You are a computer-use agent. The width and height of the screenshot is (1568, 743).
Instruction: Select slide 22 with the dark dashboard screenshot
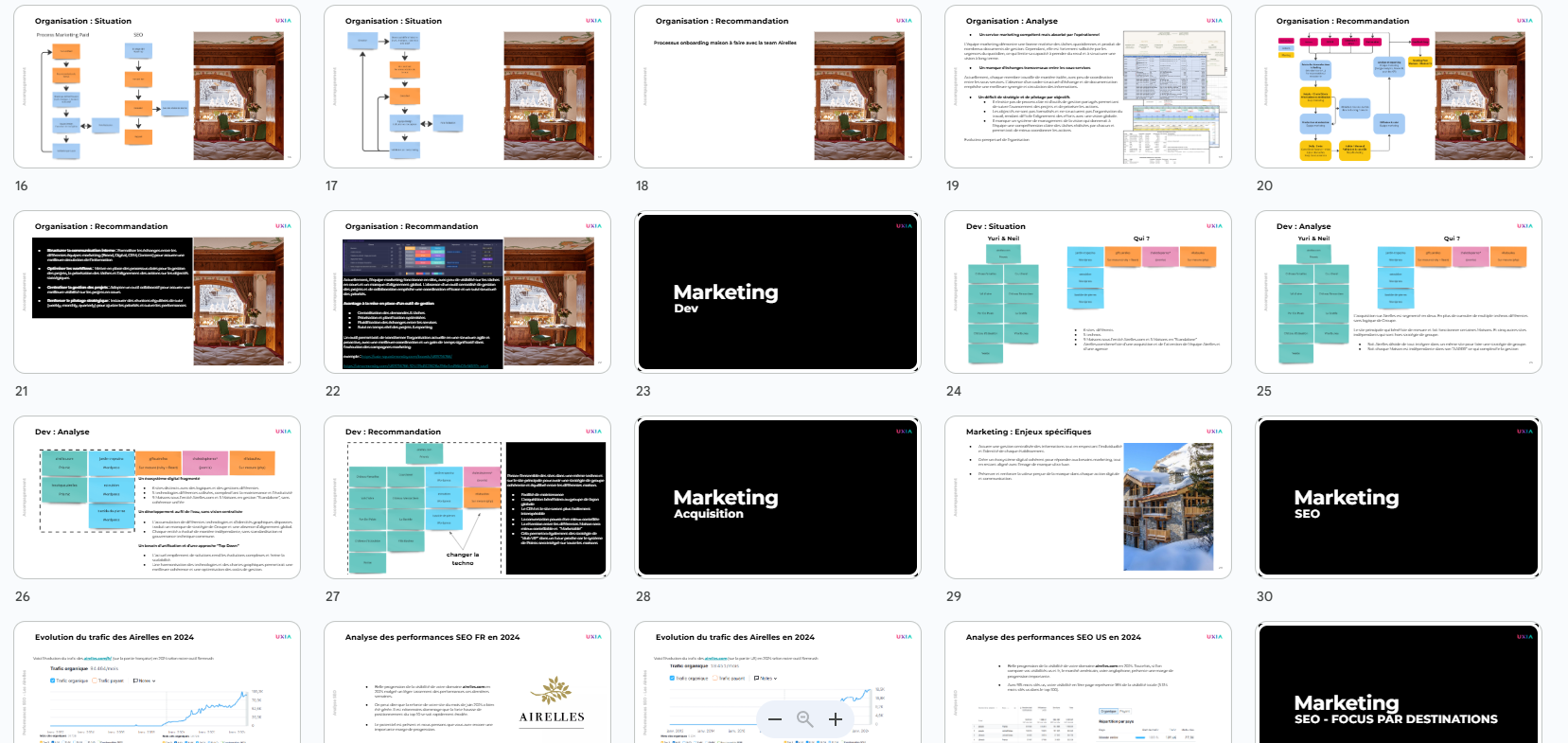[467, 292]
